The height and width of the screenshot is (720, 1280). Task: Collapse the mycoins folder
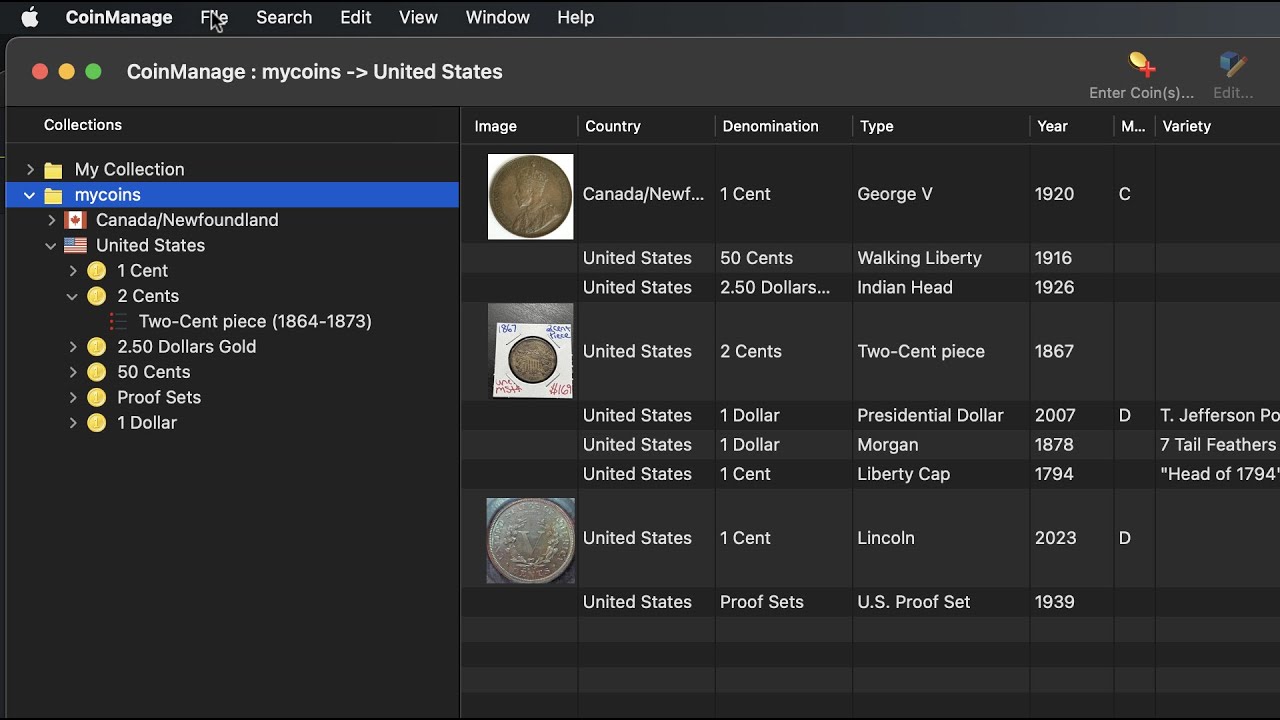(30, 195)
